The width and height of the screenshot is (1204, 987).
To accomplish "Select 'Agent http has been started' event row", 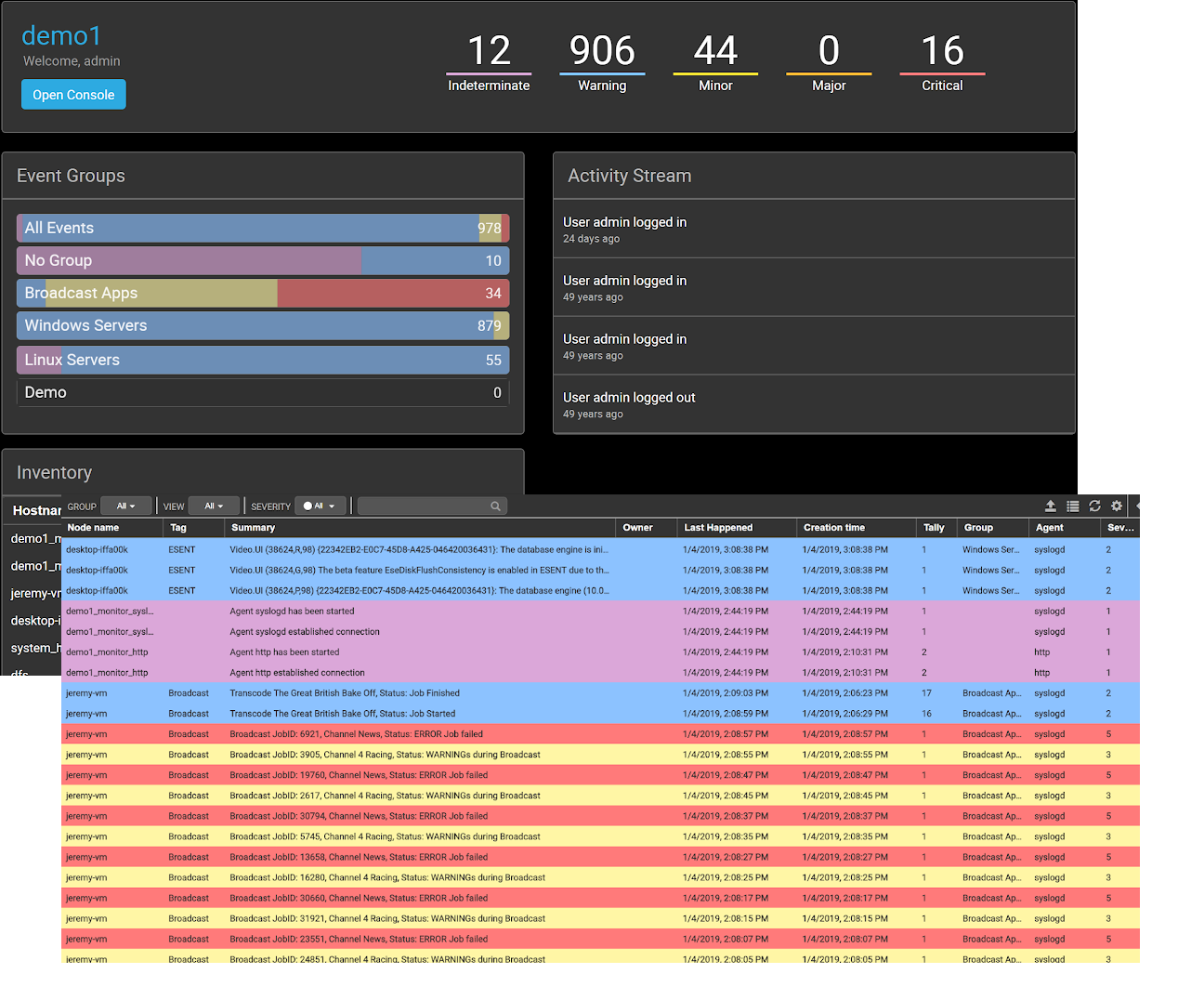I will click(x=600, y=651).
